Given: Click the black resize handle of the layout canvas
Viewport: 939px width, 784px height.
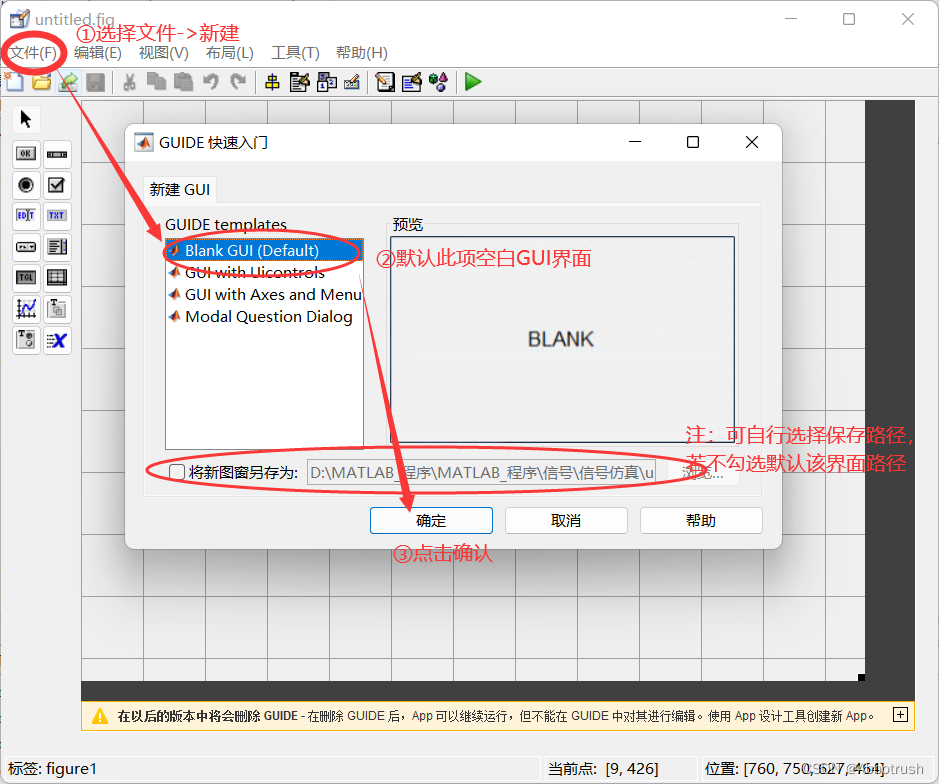Looking at the screenshot, I should point(861,677).
